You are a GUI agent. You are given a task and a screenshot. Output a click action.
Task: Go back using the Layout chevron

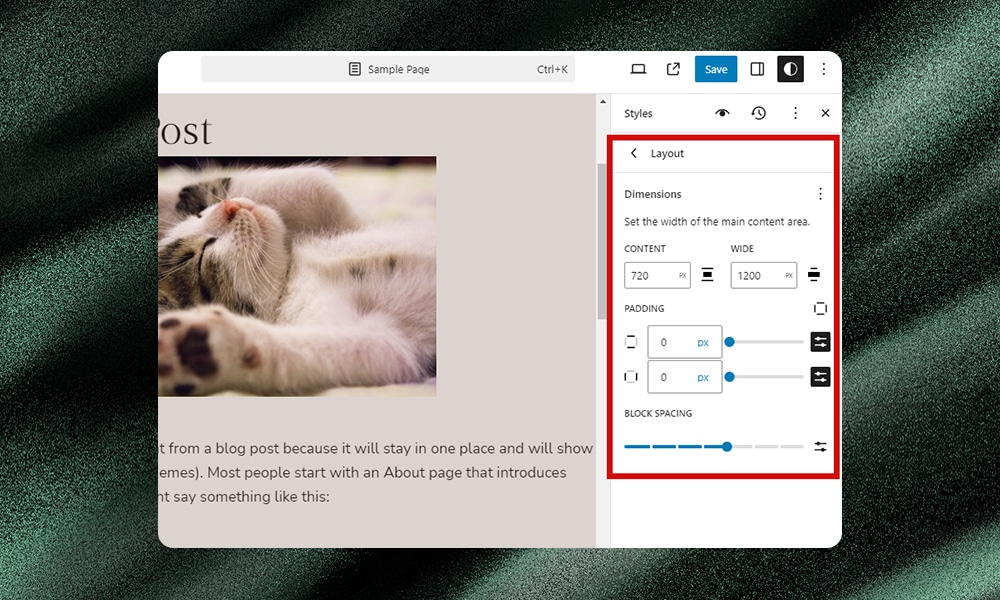pyautogui.click(x=633, y=153)
